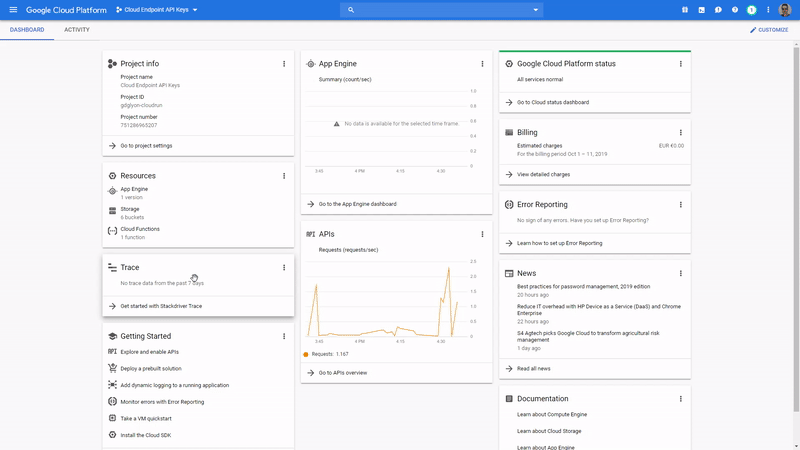The height and width of the screenshot is (450, 800).
Task: Open Resources card options menu
Action: pyautogui.click(x=284, y=176)
